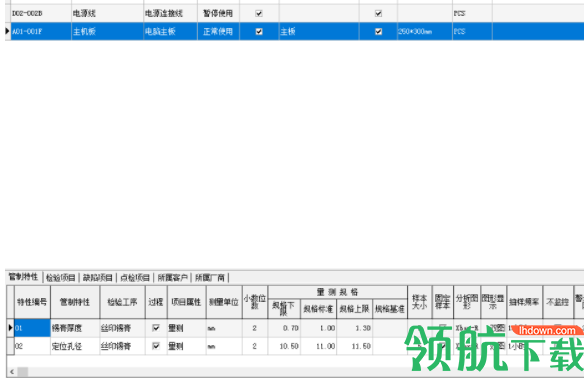Select the 1.00 standard value cell
The width and height of the screenshot is (584, 378).
coord(318,328)
